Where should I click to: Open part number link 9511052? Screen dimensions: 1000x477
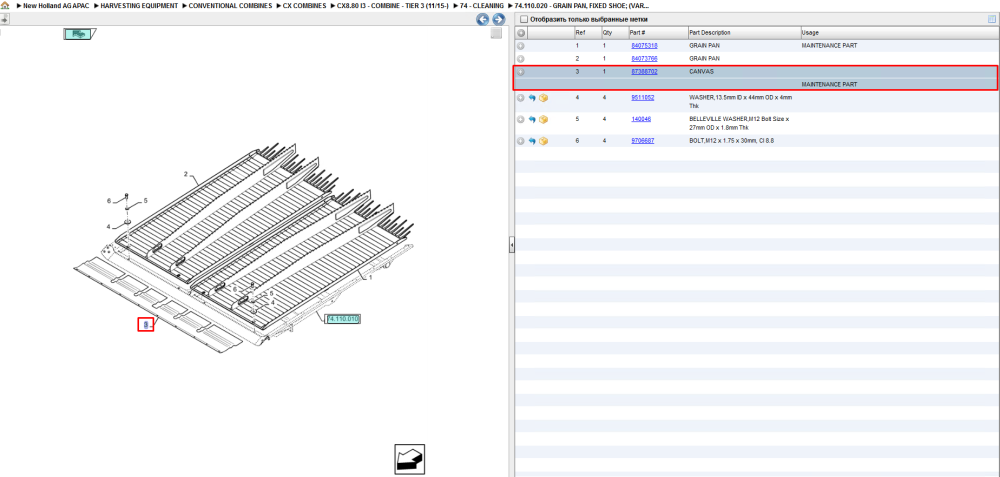(642, 98)
